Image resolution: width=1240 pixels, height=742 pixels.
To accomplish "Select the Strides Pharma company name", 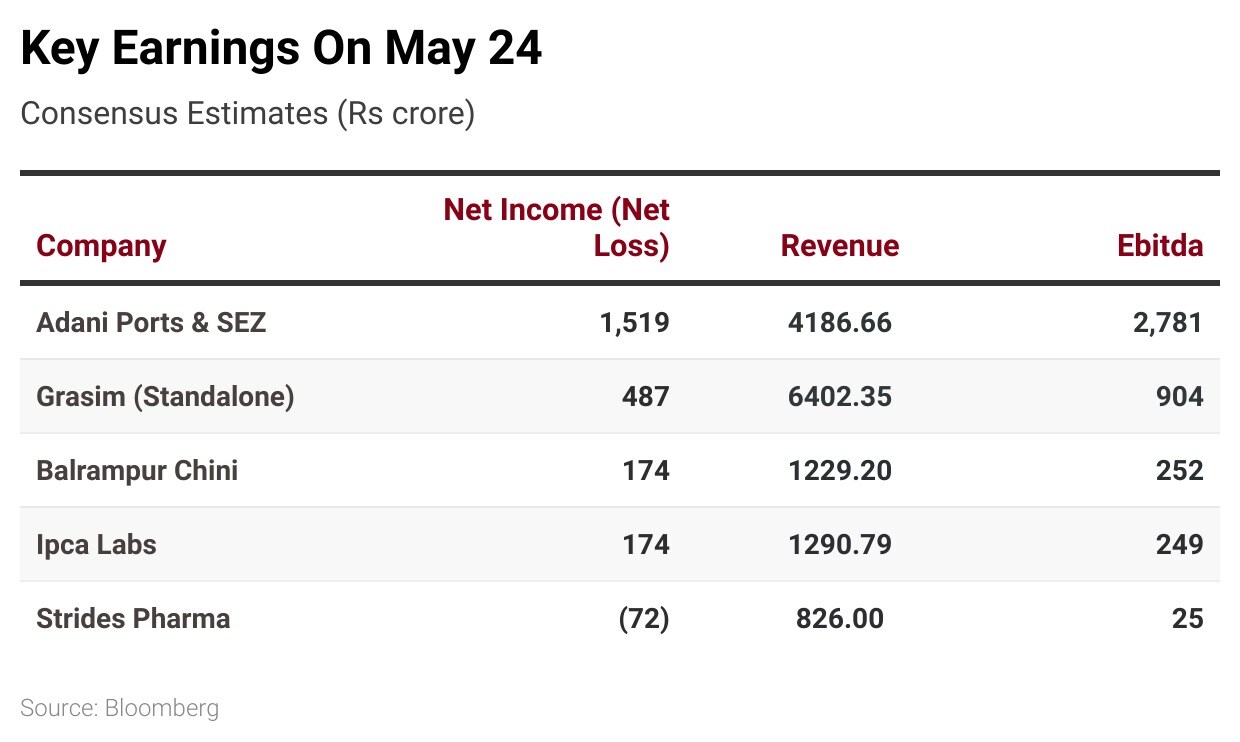I will [133, 619].
